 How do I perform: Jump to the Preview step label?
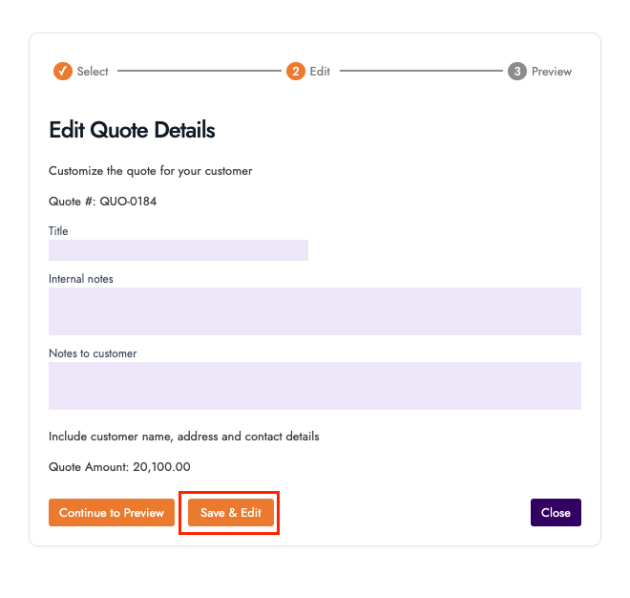pos(551,71)
